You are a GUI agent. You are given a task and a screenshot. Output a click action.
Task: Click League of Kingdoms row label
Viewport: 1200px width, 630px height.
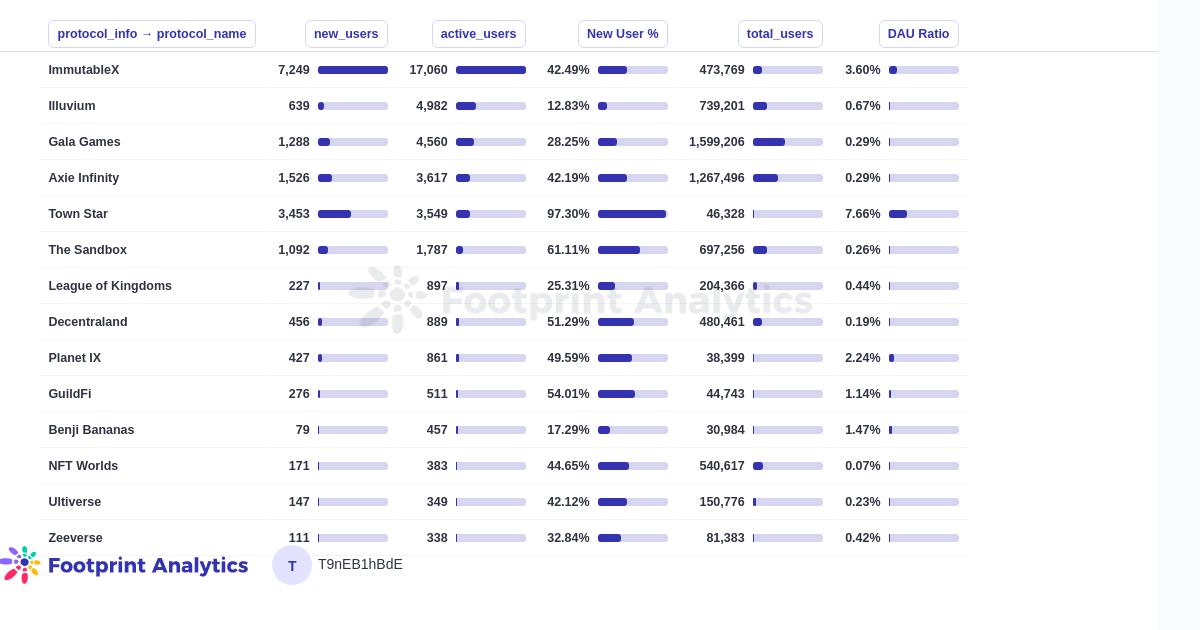point(110,286)
